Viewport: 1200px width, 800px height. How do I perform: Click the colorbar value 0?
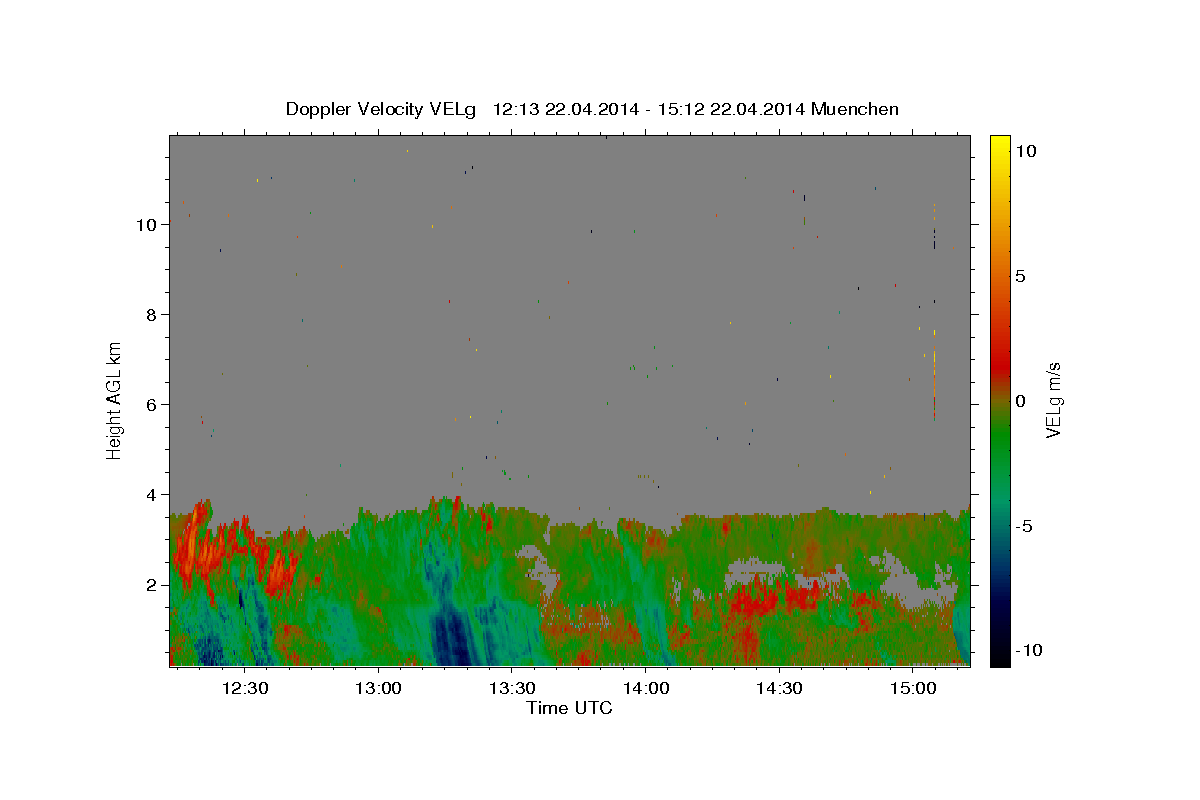coord(1020,401)
